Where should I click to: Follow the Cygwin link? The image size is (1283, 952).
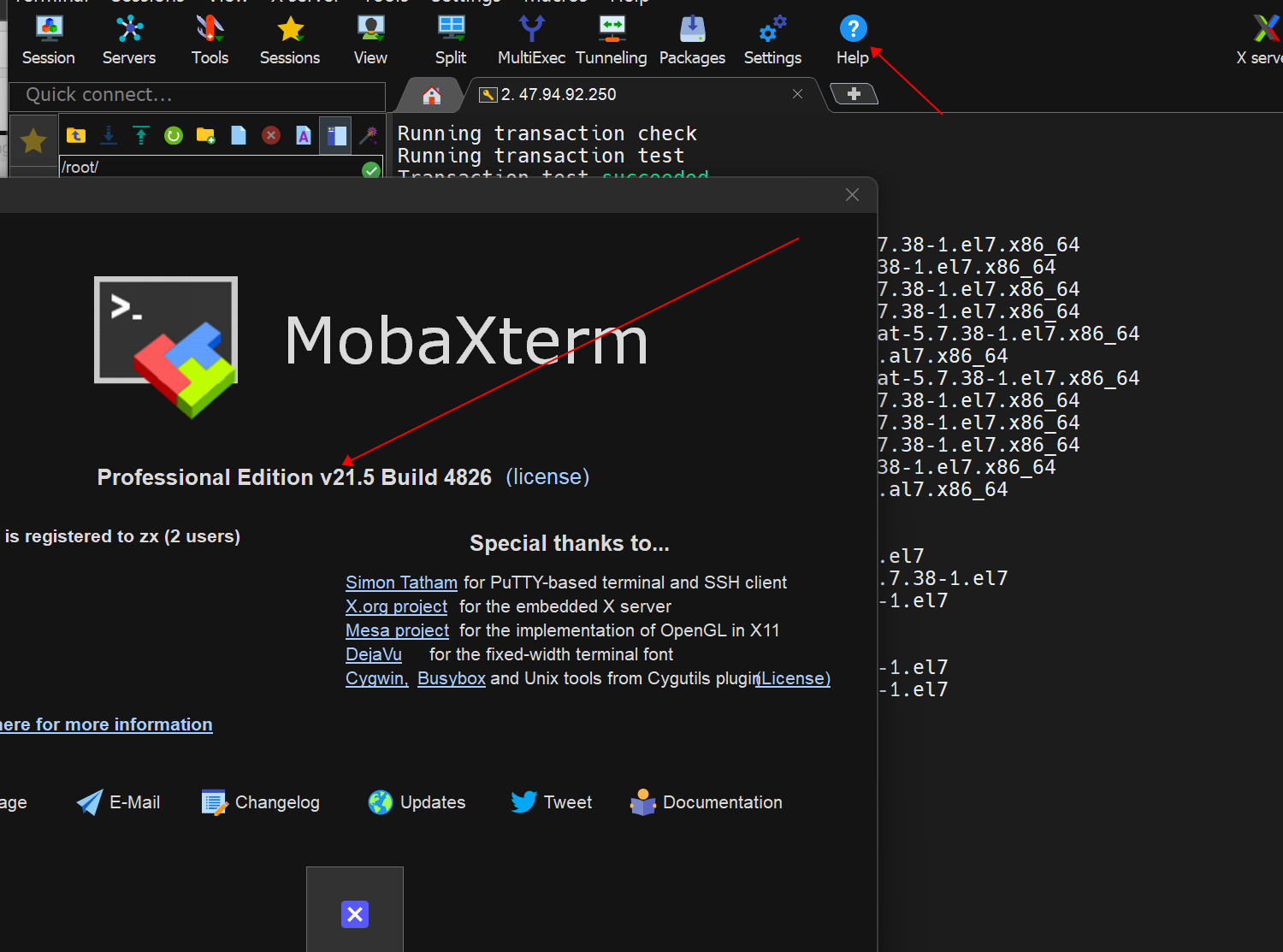377,678
